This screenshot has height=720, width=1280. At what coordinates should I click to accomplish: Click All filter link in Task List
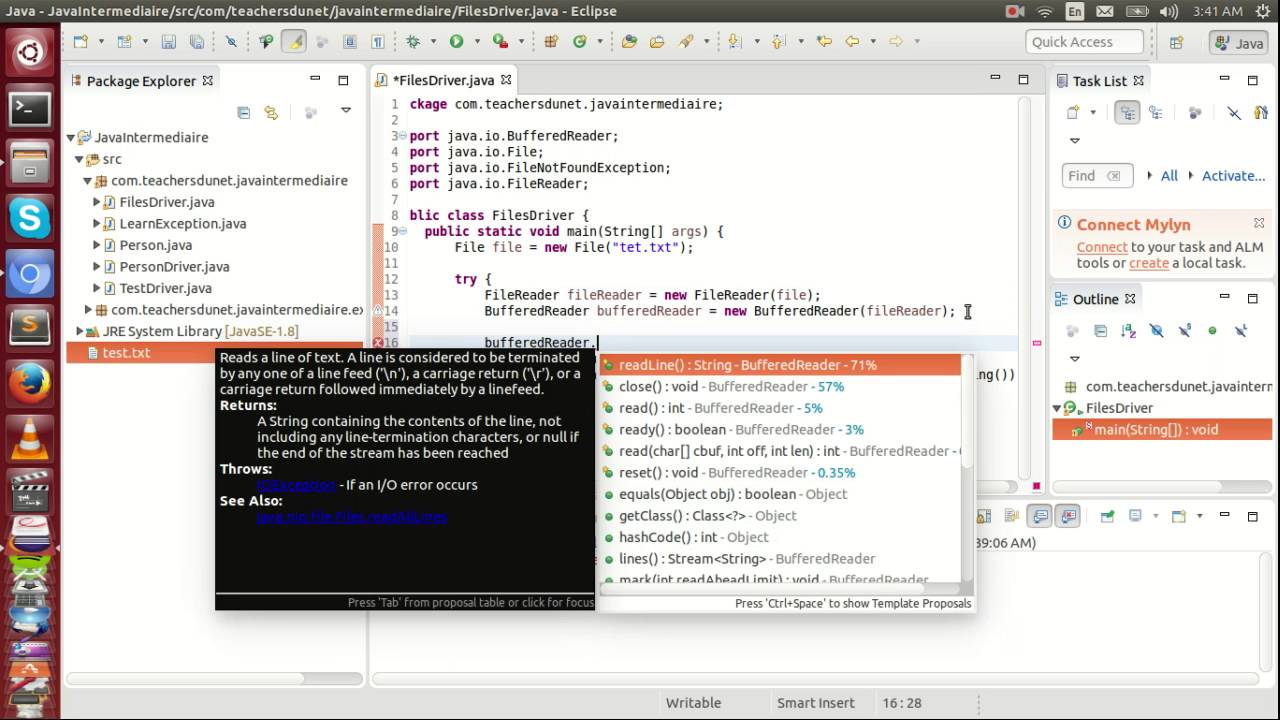(x=1169, y=175)
